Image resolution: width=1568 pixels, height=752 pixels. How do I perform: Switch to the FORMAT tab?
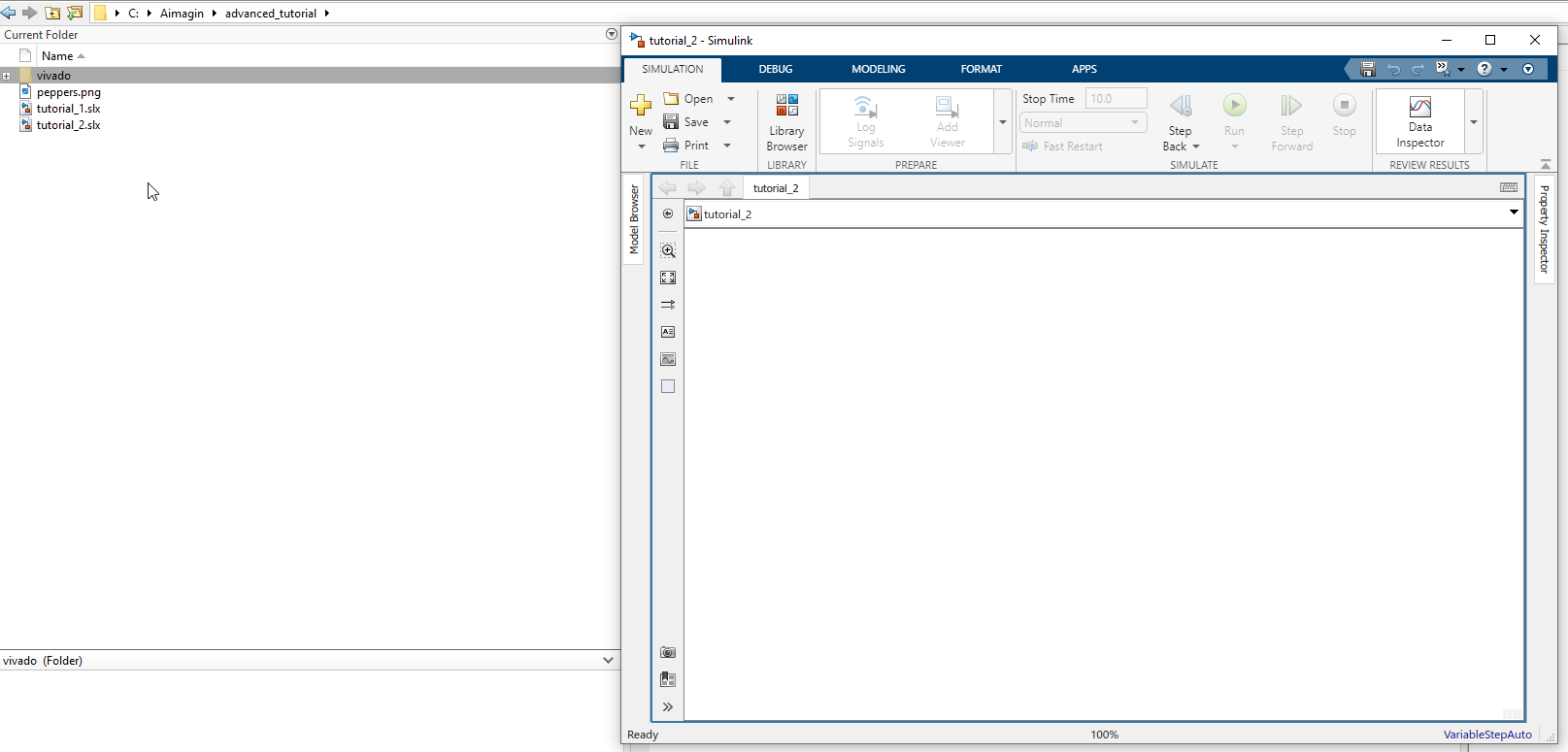982,69
